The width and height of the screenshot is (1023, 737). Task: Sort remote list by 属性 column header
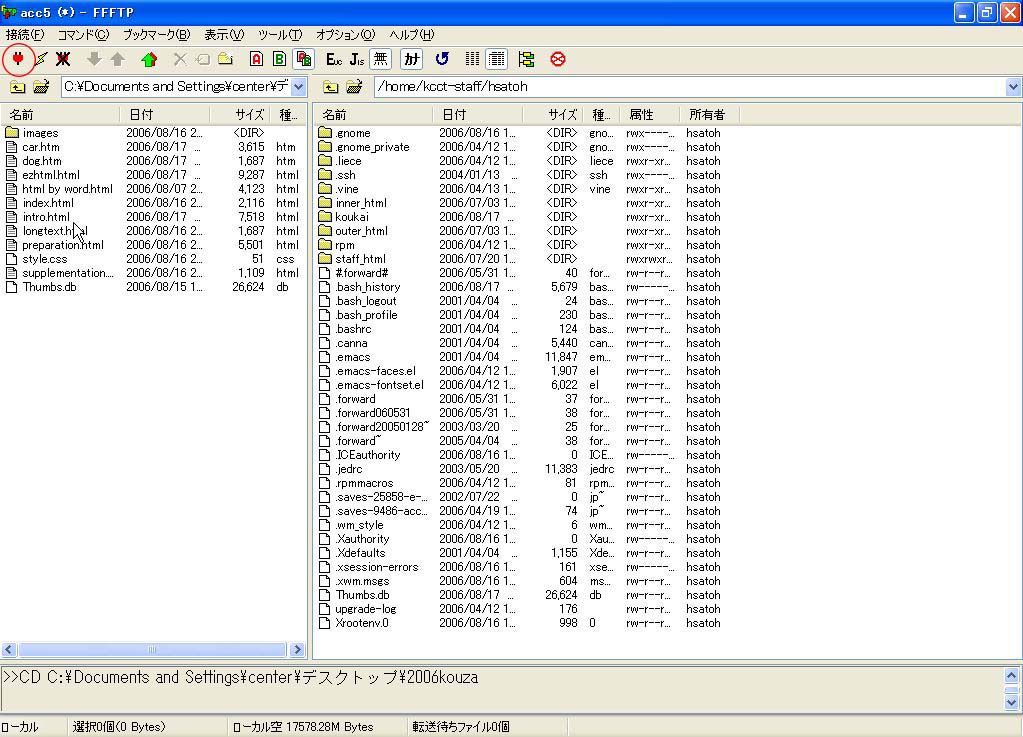650,115
